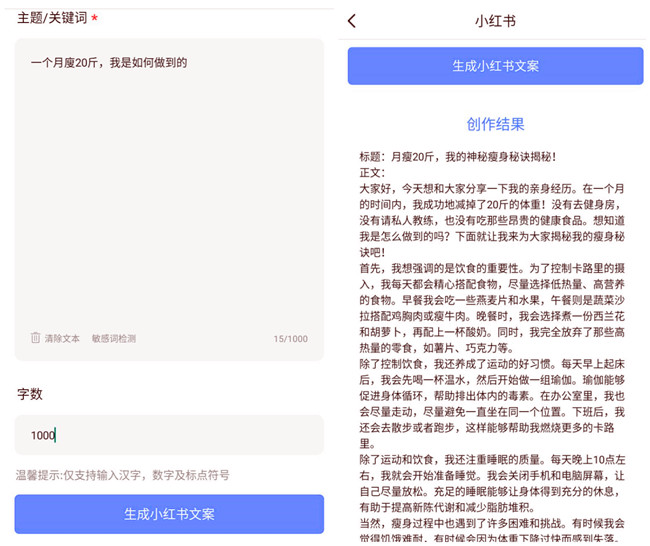Click the 字数 label
650x546 pixels.
[x=30, y=393]
